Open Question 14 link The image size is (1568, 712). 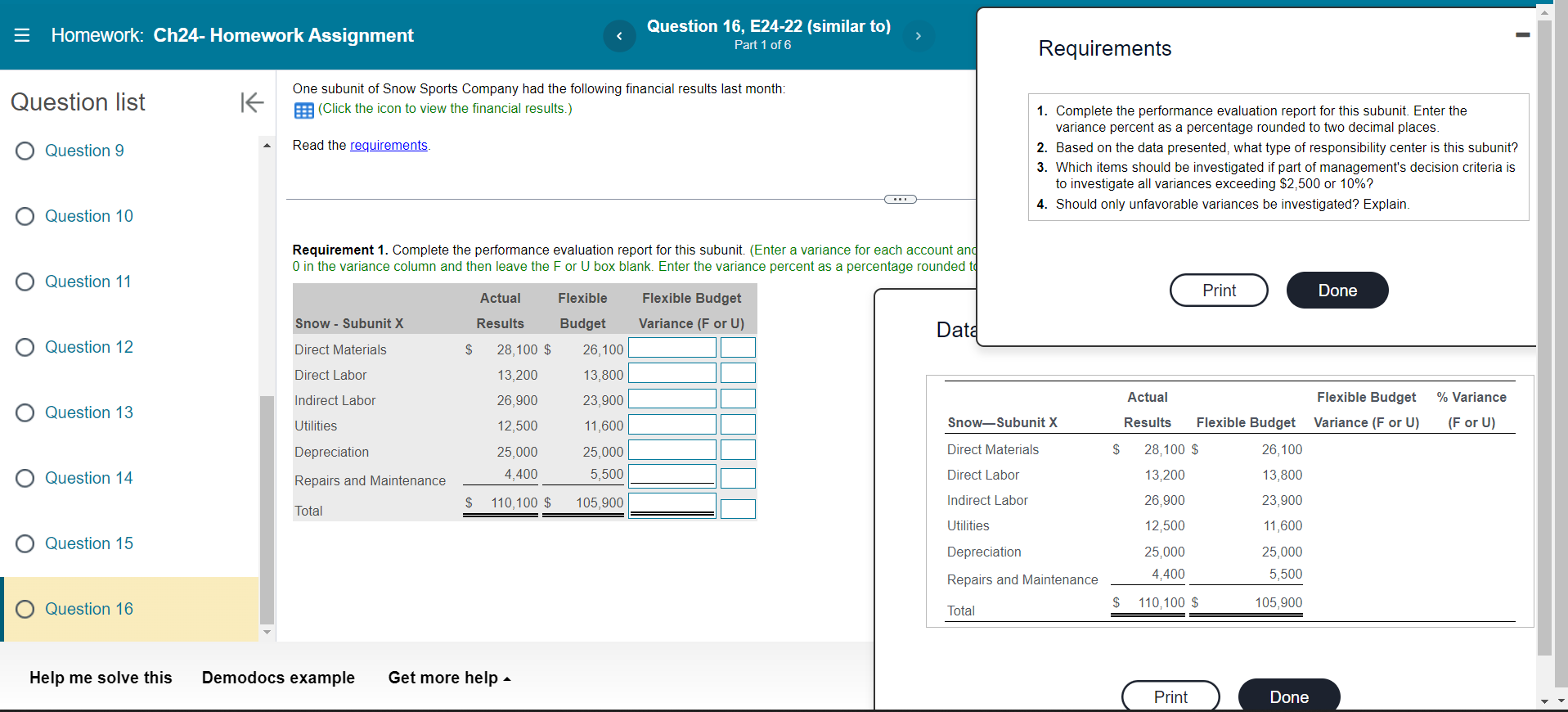click(89, 478)
